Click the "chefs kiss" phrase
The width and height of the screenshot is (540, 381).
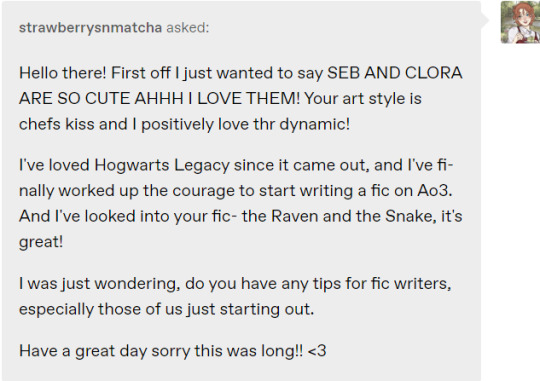click(56, 124)
